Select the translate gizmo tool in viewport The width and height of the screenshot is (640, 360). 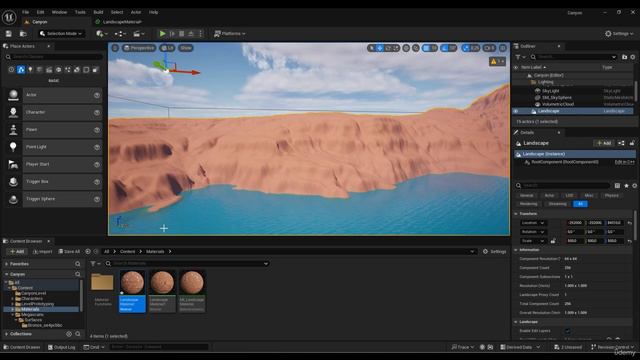click(380, 48)
